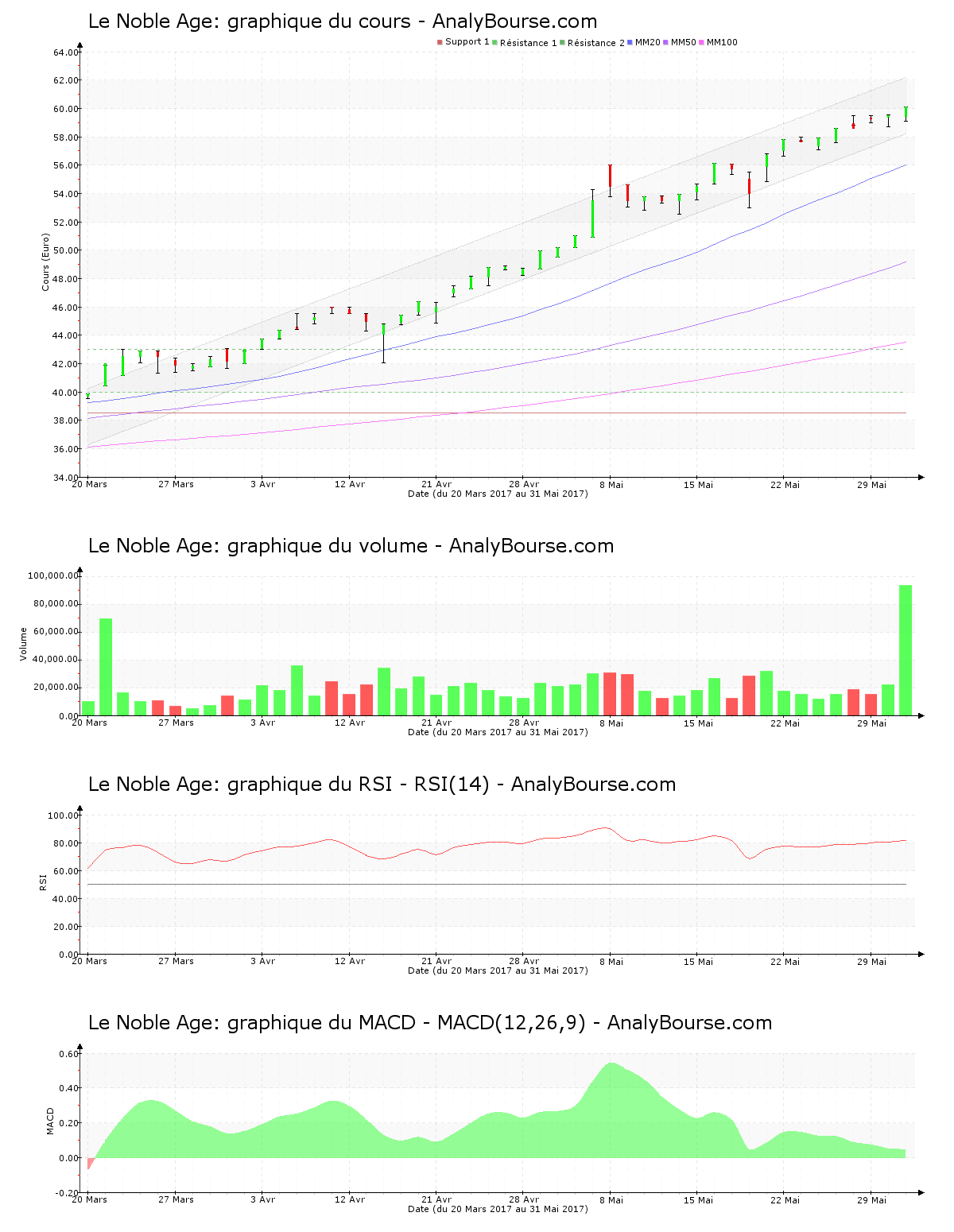Screen dimensions: 954x1232
Task: Click the 'Cours (Euro)' vertical axis label
Action: point(45,262)
